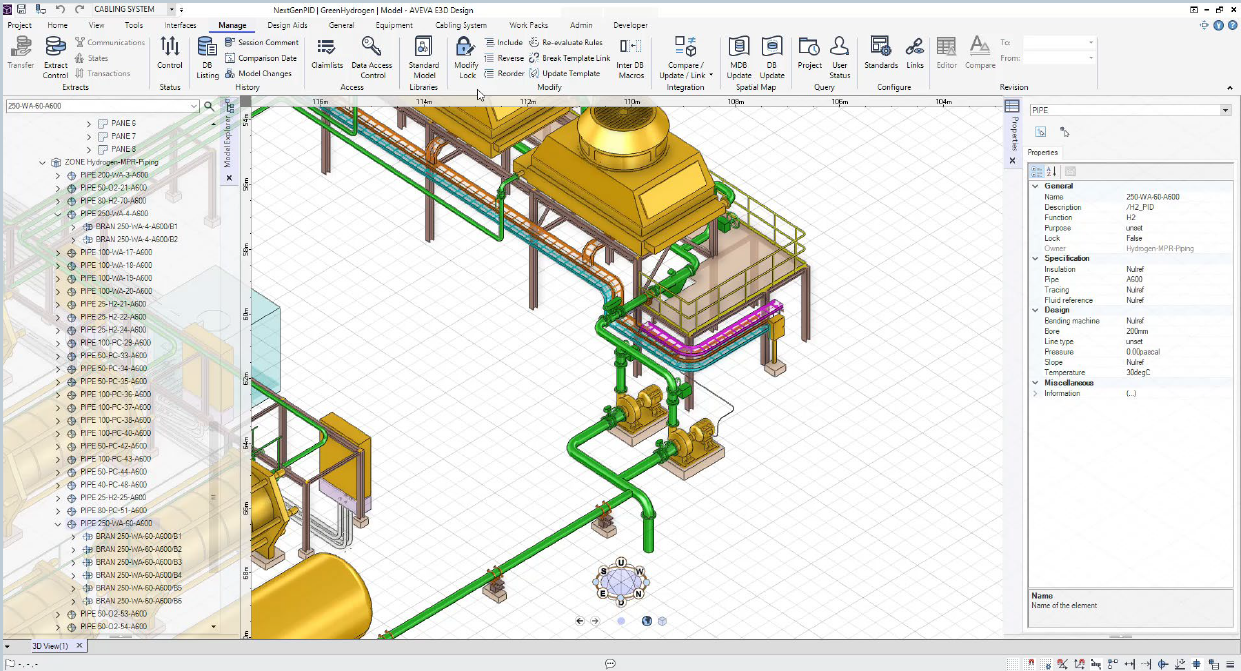The height and width of the screenshot is (671, 1241).
Task: Expand the PIPE 200-WA-3-A600 node
Action: click(x=57, y=175)
